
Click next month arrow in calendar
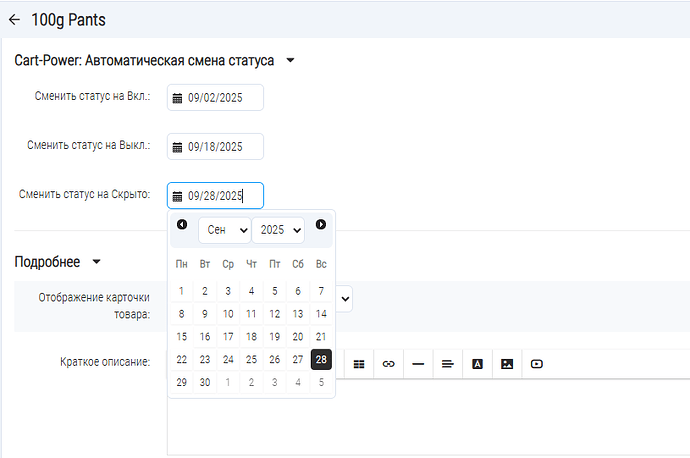[x=321, y=225]
